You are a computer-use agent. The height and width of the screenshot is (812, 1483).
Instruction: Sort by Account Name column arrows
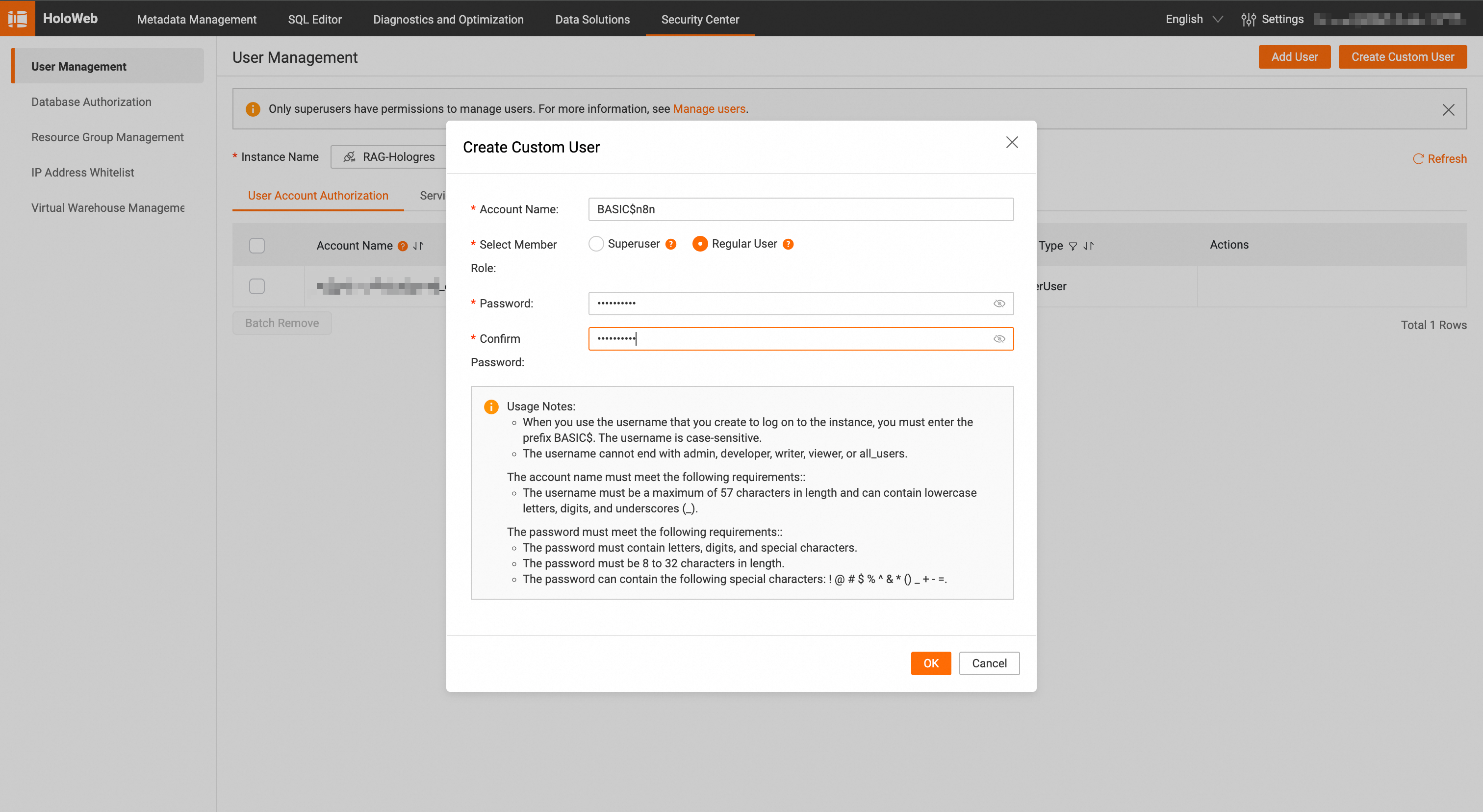(418, 246)
